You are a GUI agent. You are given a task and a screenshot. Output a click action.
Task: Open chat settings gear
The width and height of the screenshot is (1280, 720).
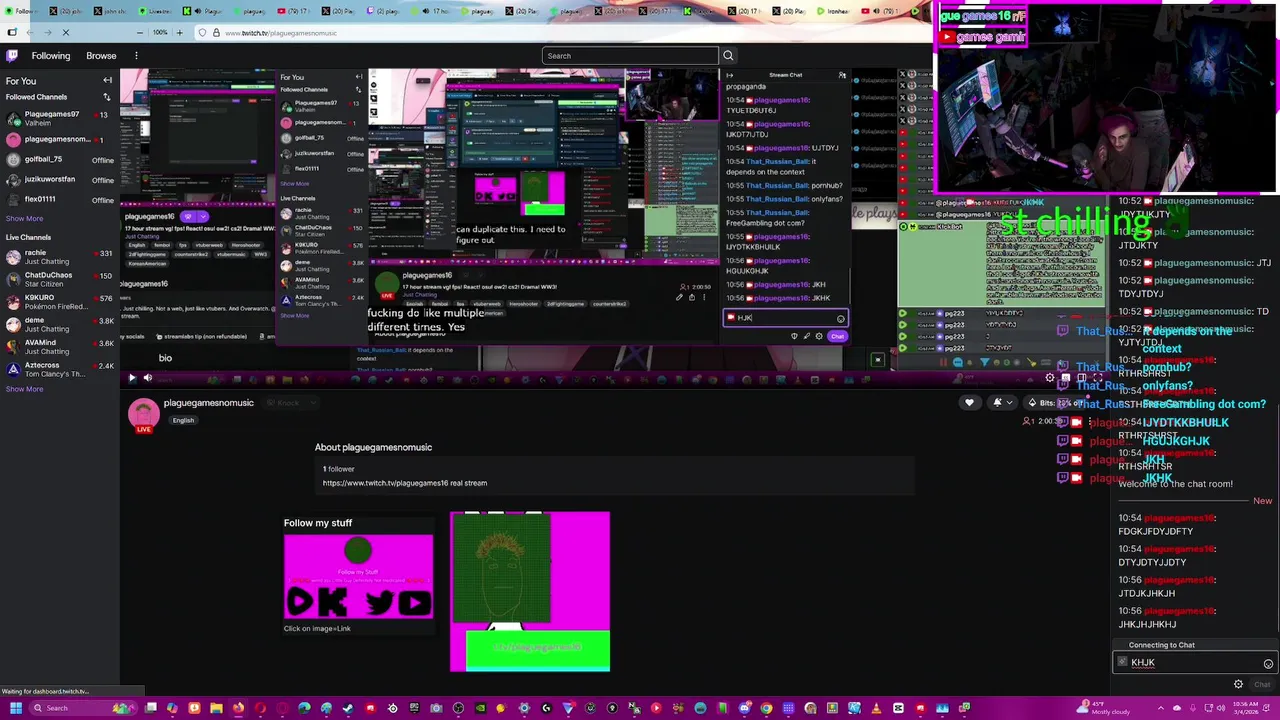pos(1238,685)
